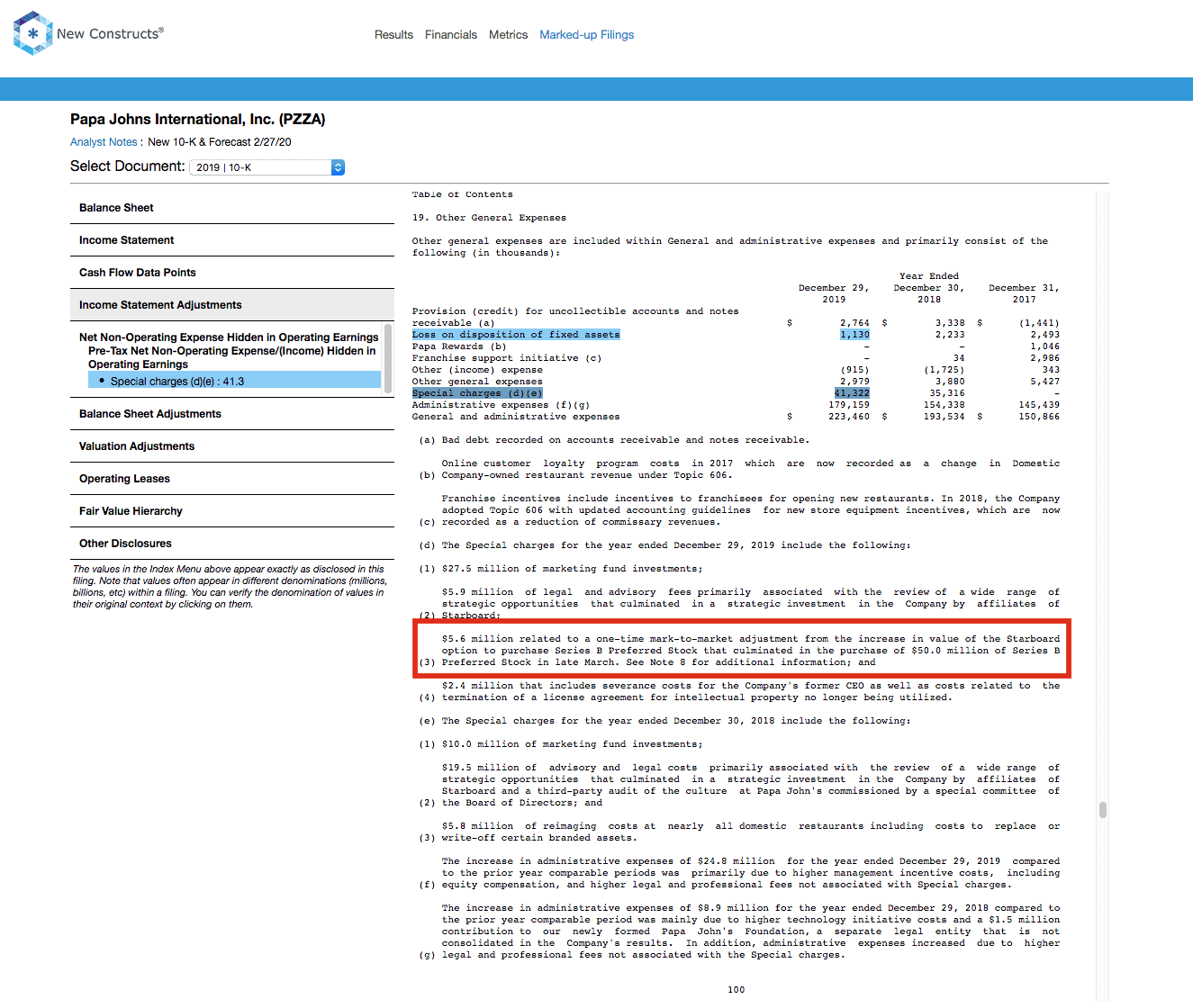Select the Marked-up Filings nav item
This screenshot has width=1193, height=1008.
click(x=587, y=35)
